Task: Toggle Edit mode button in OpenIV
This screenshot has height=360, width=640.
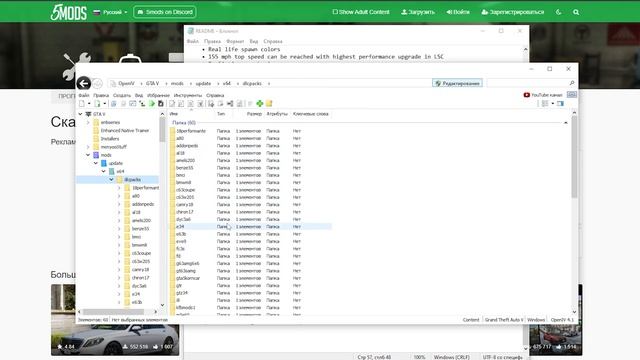Action: coord(457,83)
